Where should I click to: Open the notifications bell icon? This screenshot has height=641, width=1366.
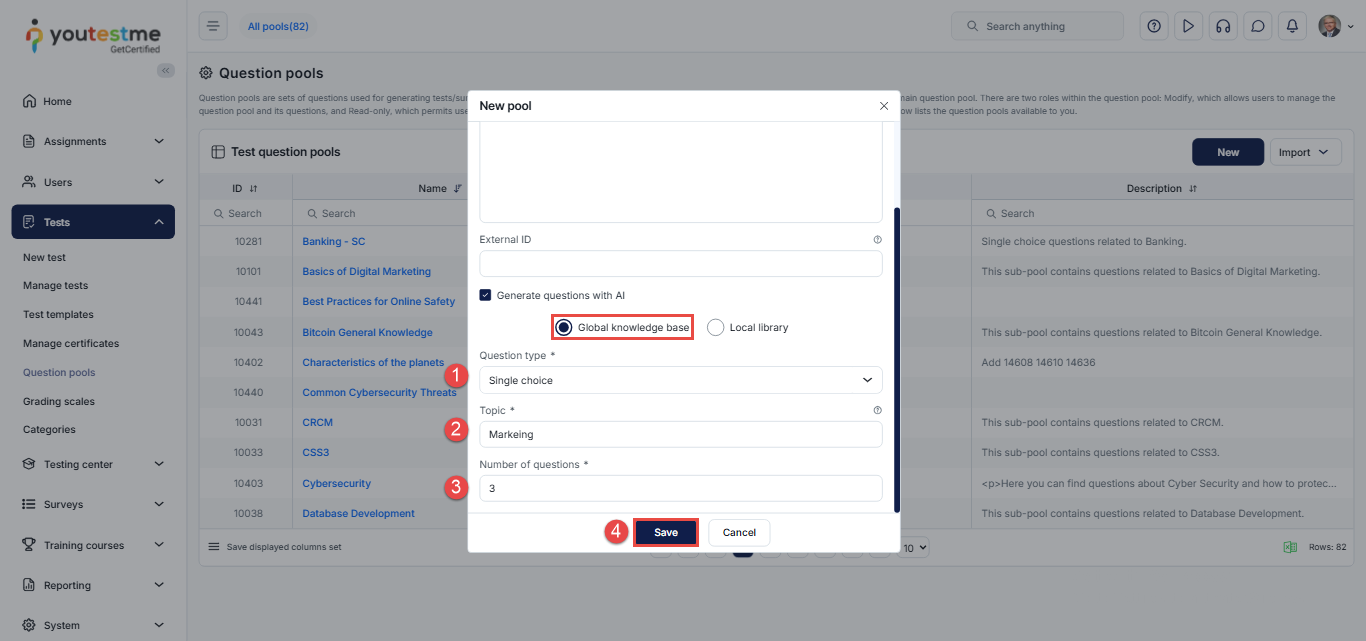click(x=1292, y=27)
